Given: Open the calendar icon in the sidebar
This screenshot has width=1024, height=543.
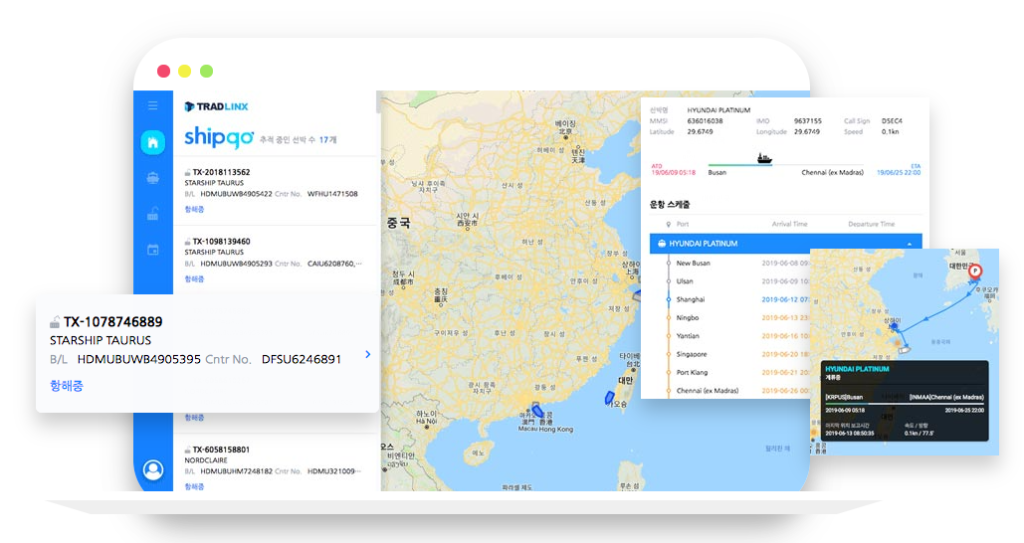Looking at the screenshot, I should pyautogui.click(x=153, y=250).
